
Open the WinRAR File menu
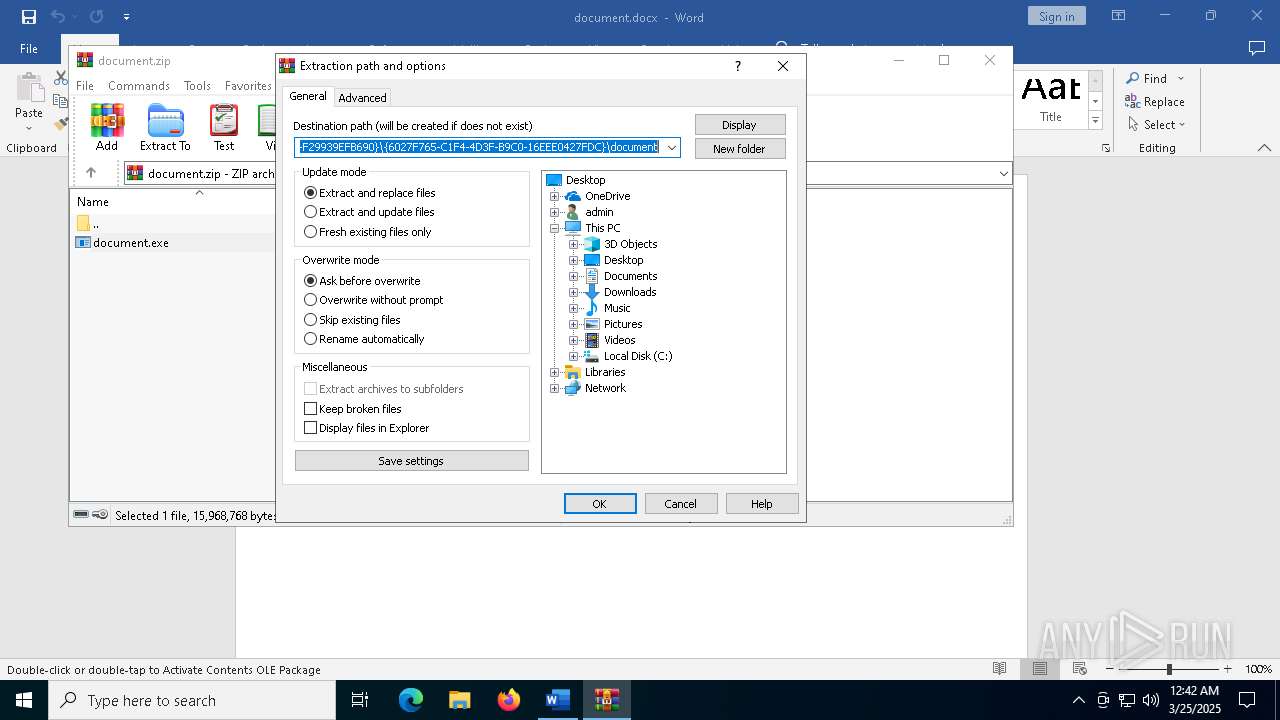click(85, 86)
